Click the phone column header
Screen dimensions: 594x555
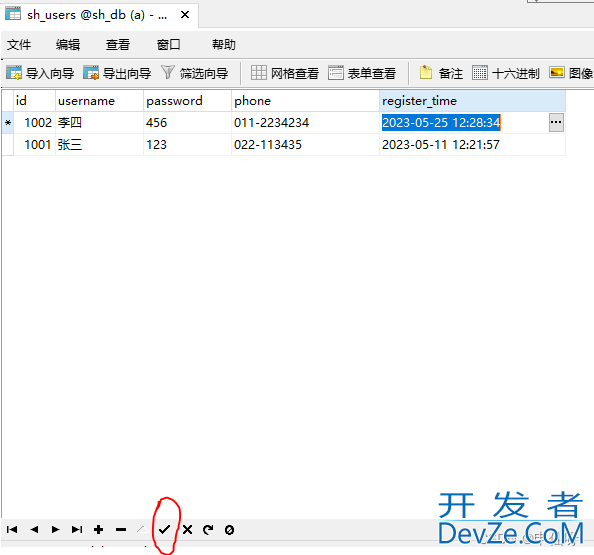pos(305,101)
